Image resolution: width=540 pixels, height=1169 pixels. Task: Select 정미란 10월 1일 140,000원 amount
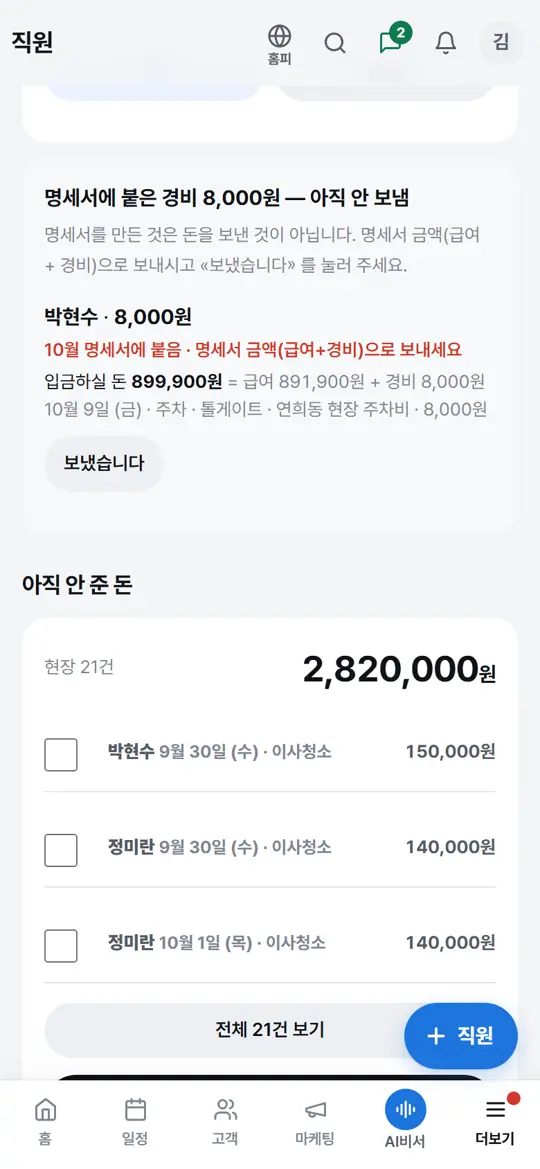450,942
